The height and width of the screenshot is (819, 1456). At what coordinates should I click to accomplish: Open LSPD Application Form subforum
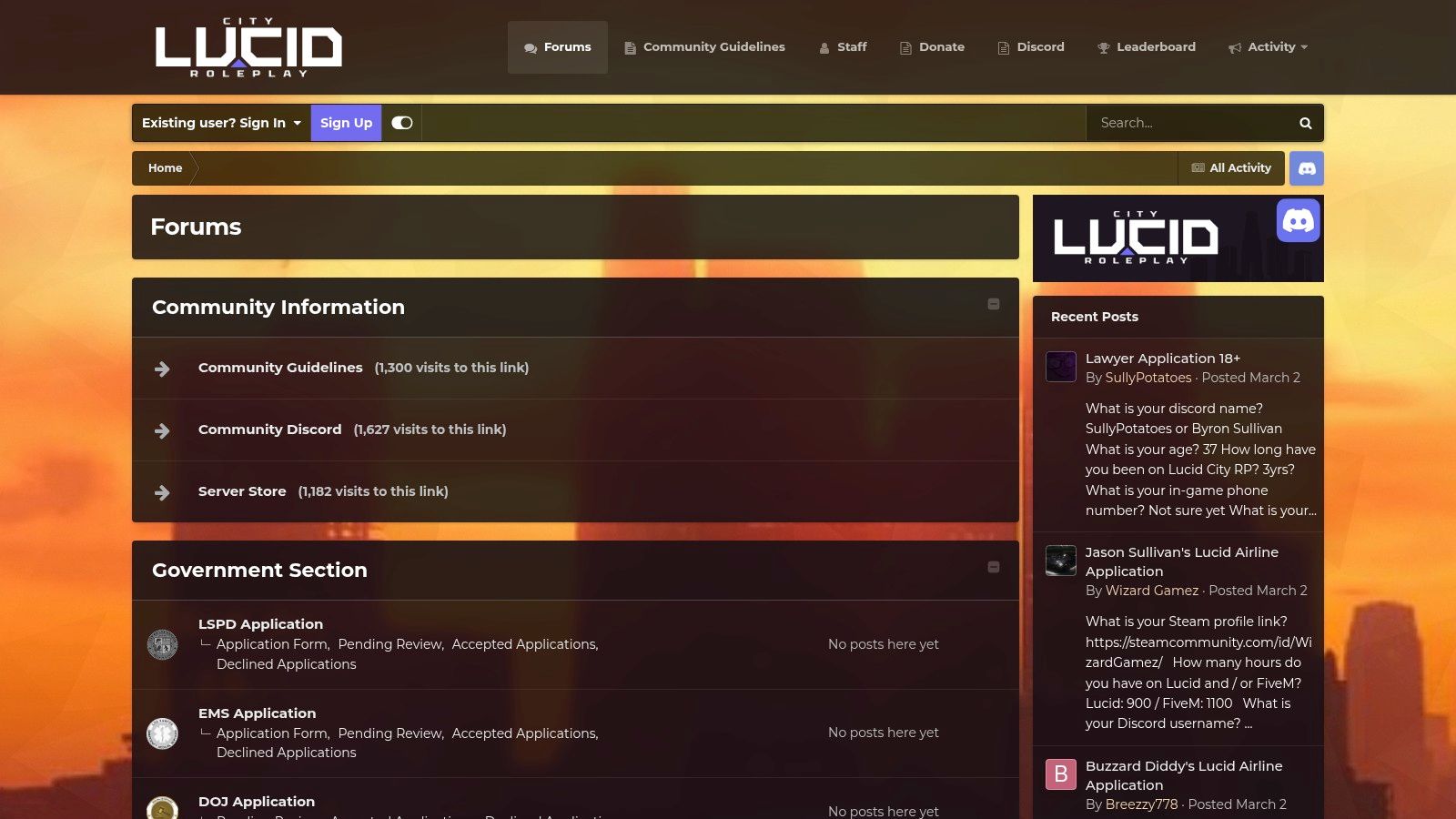[272, 644]
